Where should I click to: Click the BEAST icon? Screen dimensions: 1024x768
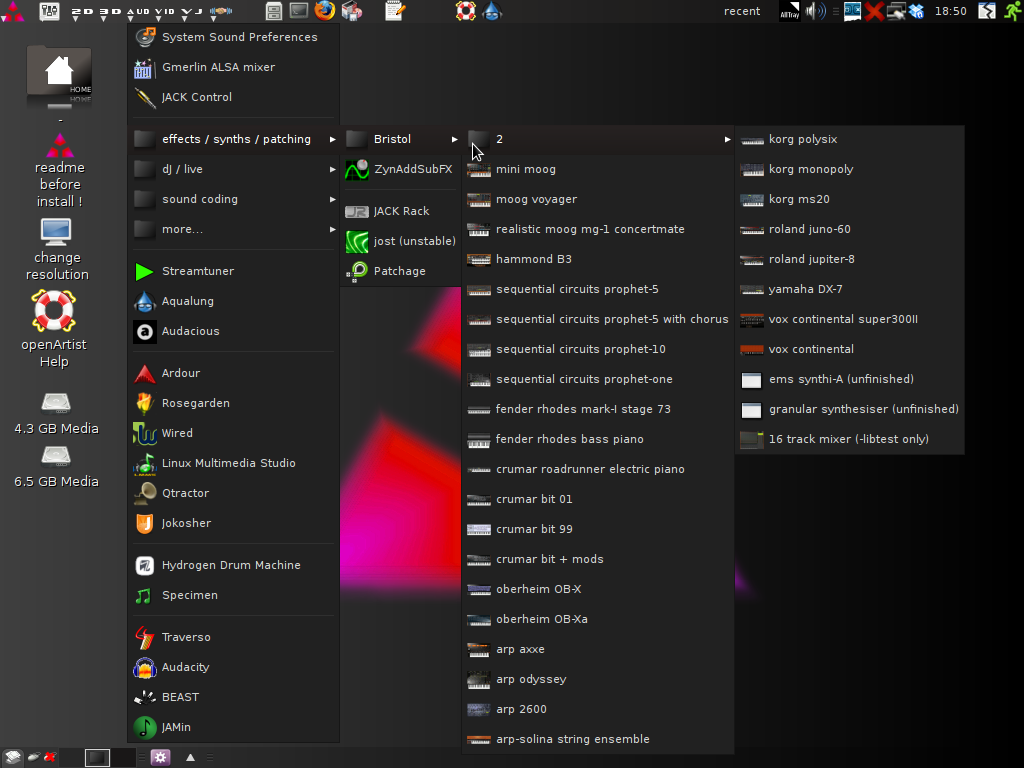click(144, 697)
